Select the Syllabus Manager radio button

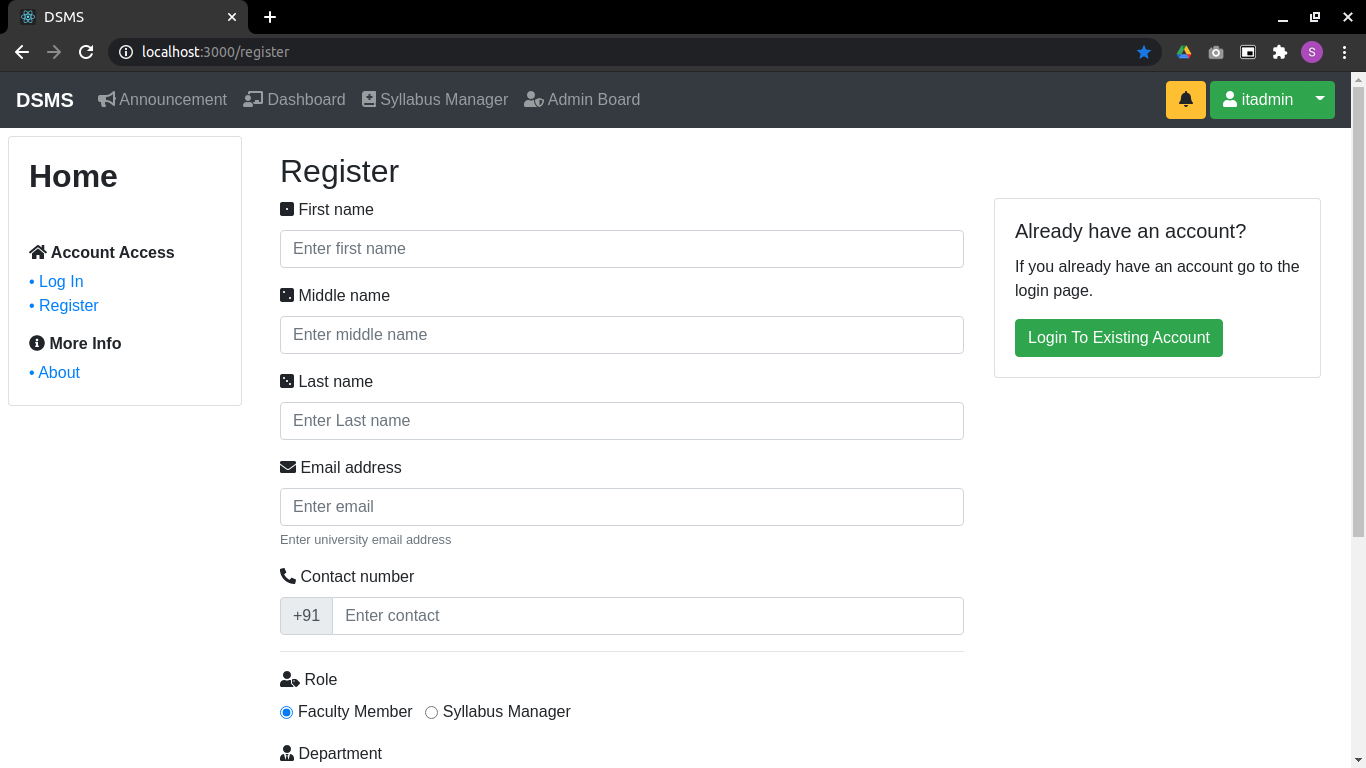click(x=431, y=712)
